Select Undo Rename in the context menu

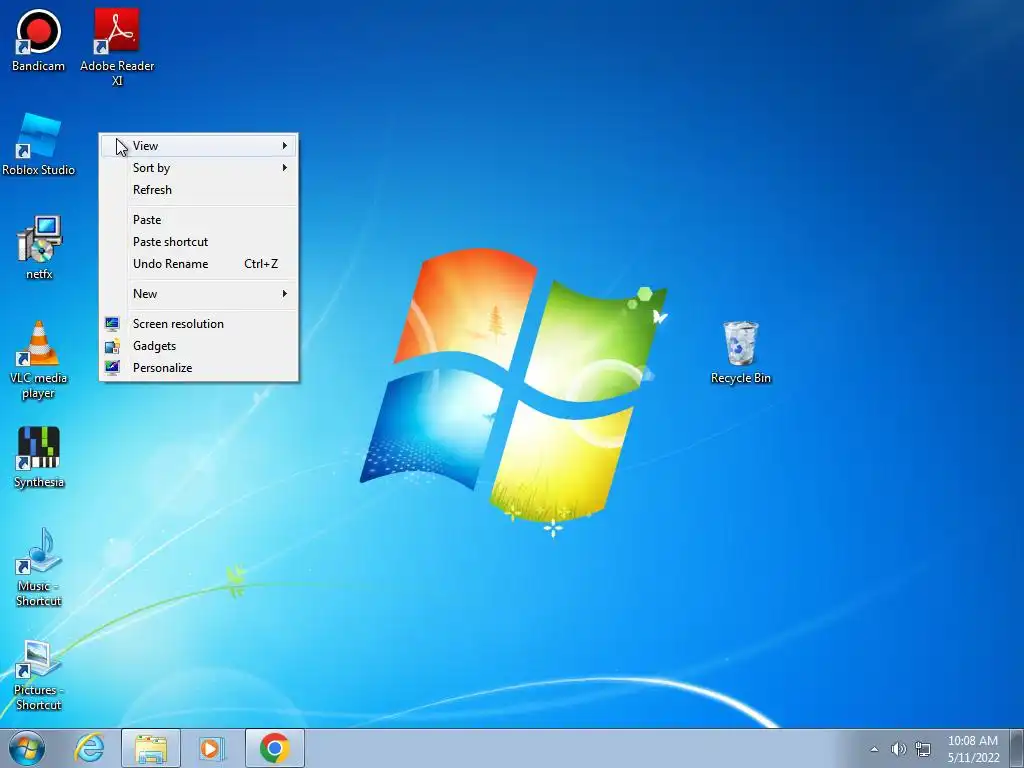point(199,264)
